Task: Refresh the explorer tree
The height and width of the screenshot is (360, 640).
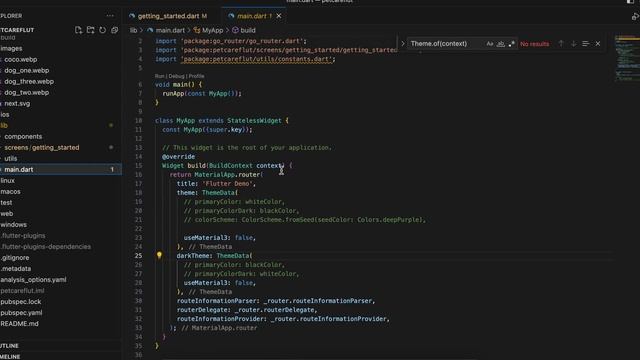Action: [x=102, y=30]
